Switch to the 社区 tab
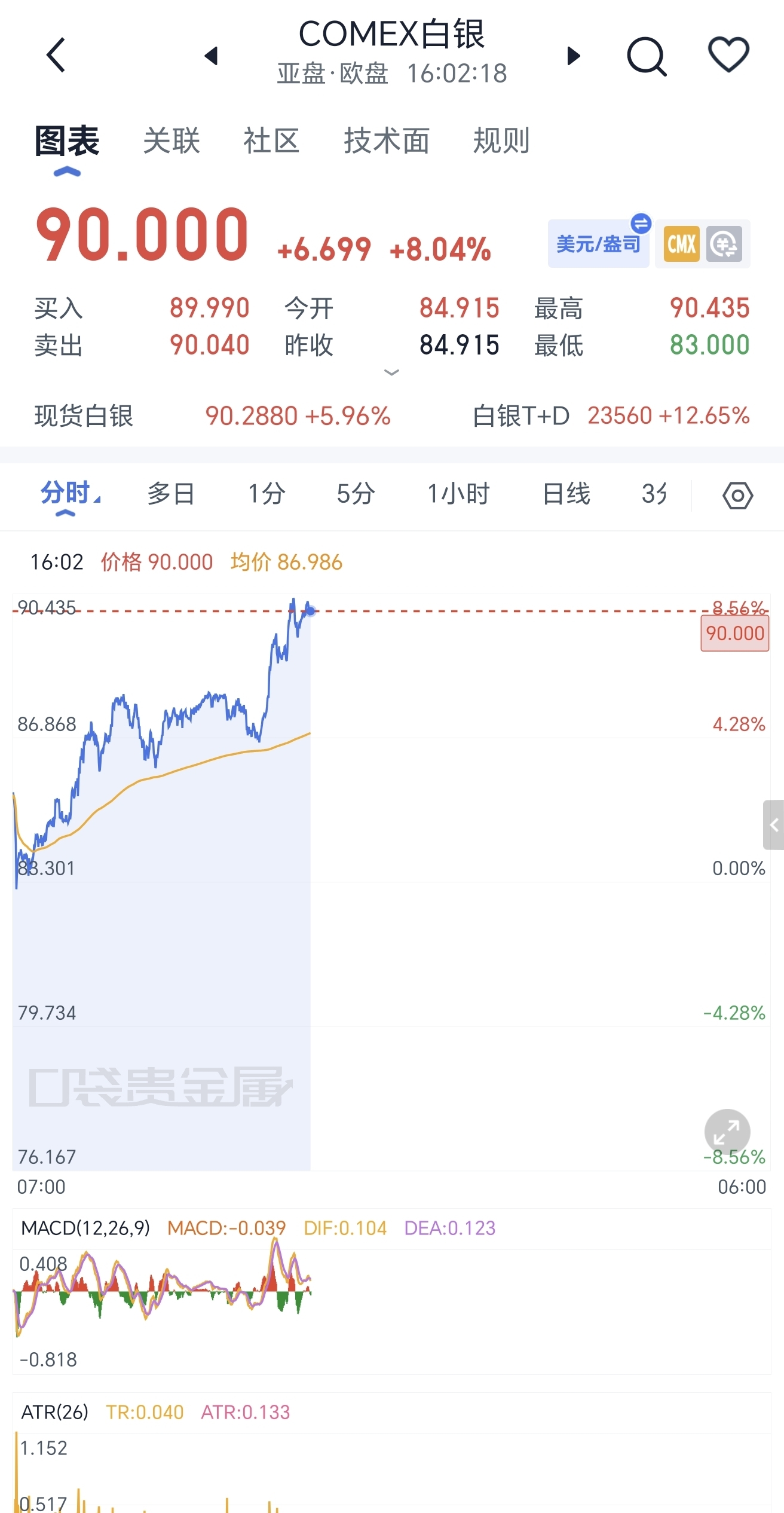784x1513 pixels. tap(271, 140)
